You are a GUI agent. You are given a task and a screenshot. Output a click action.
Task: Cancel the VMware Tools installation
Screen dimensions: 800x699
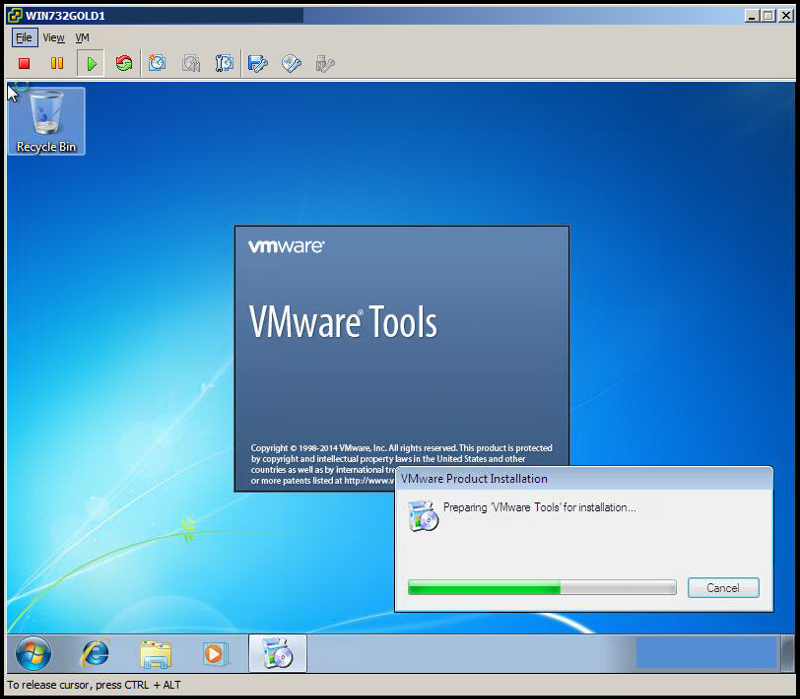click(723, 588)
